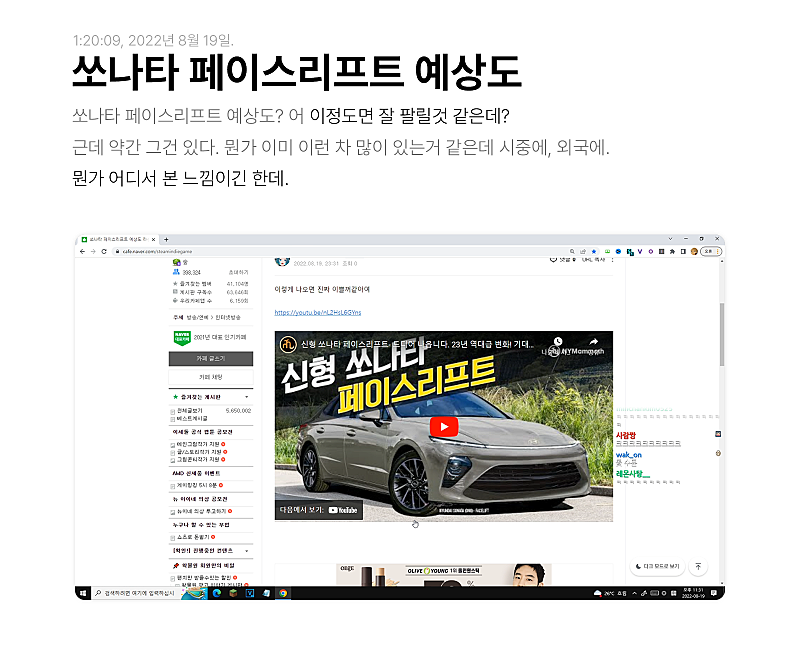
Task: Click the wak_on chat username
Action: point(629,455)
